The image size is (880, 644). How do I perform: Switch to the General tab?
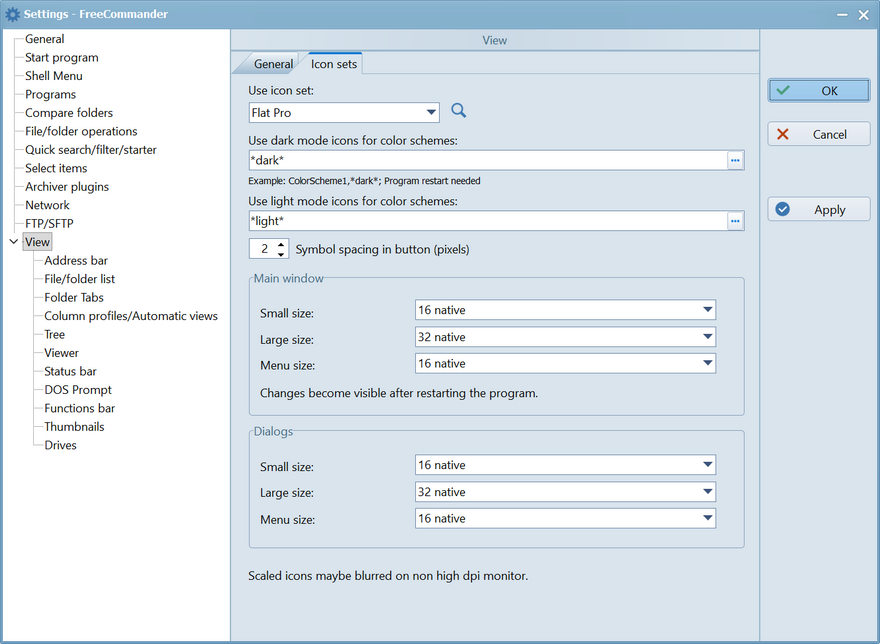273,64
